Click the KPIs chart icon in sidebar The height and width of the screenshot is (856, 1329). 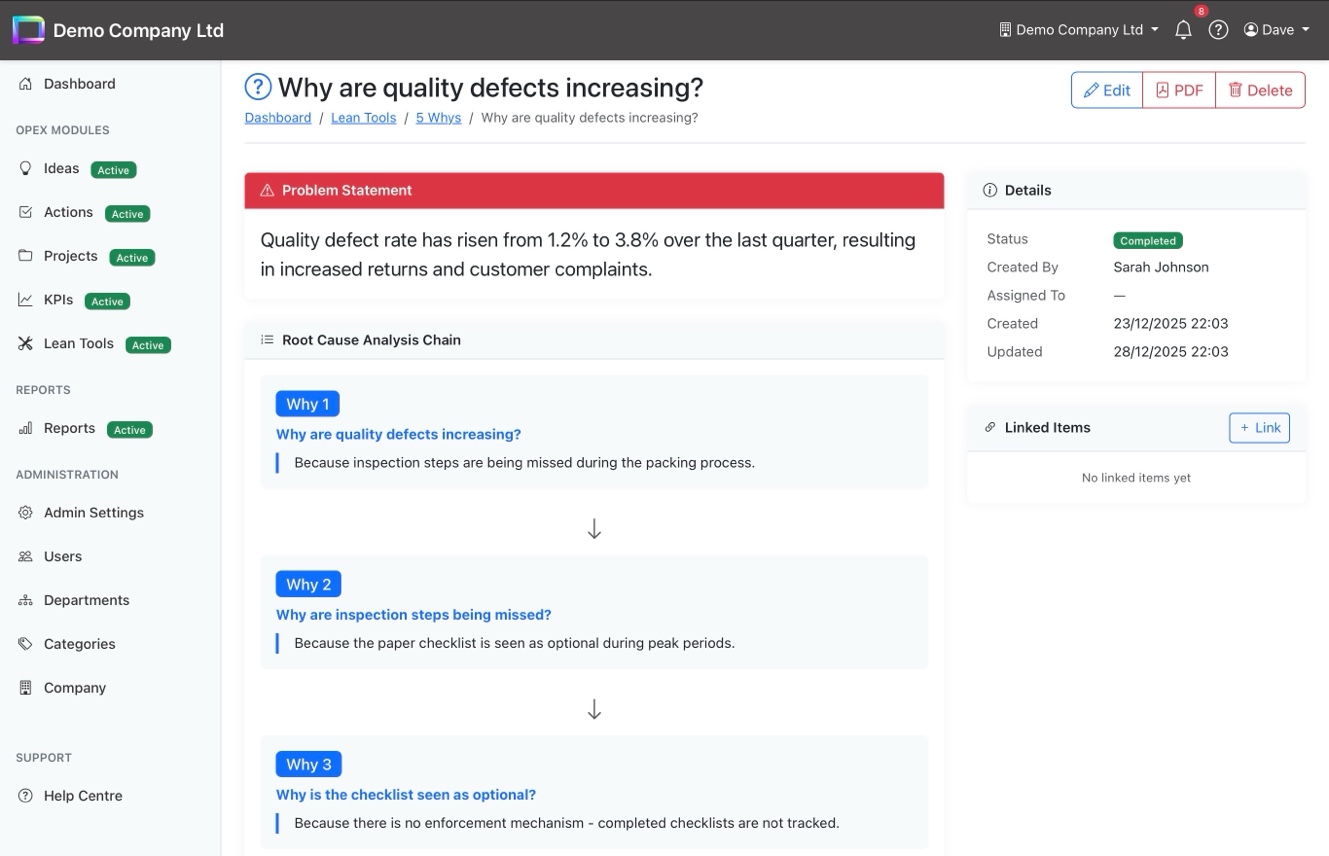(x=26, y=300)
